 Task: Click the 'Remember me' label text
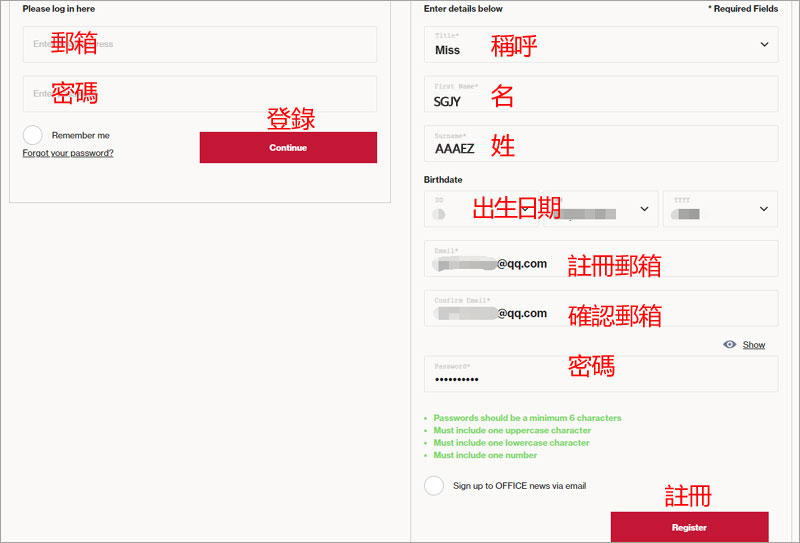pos(81,135)
